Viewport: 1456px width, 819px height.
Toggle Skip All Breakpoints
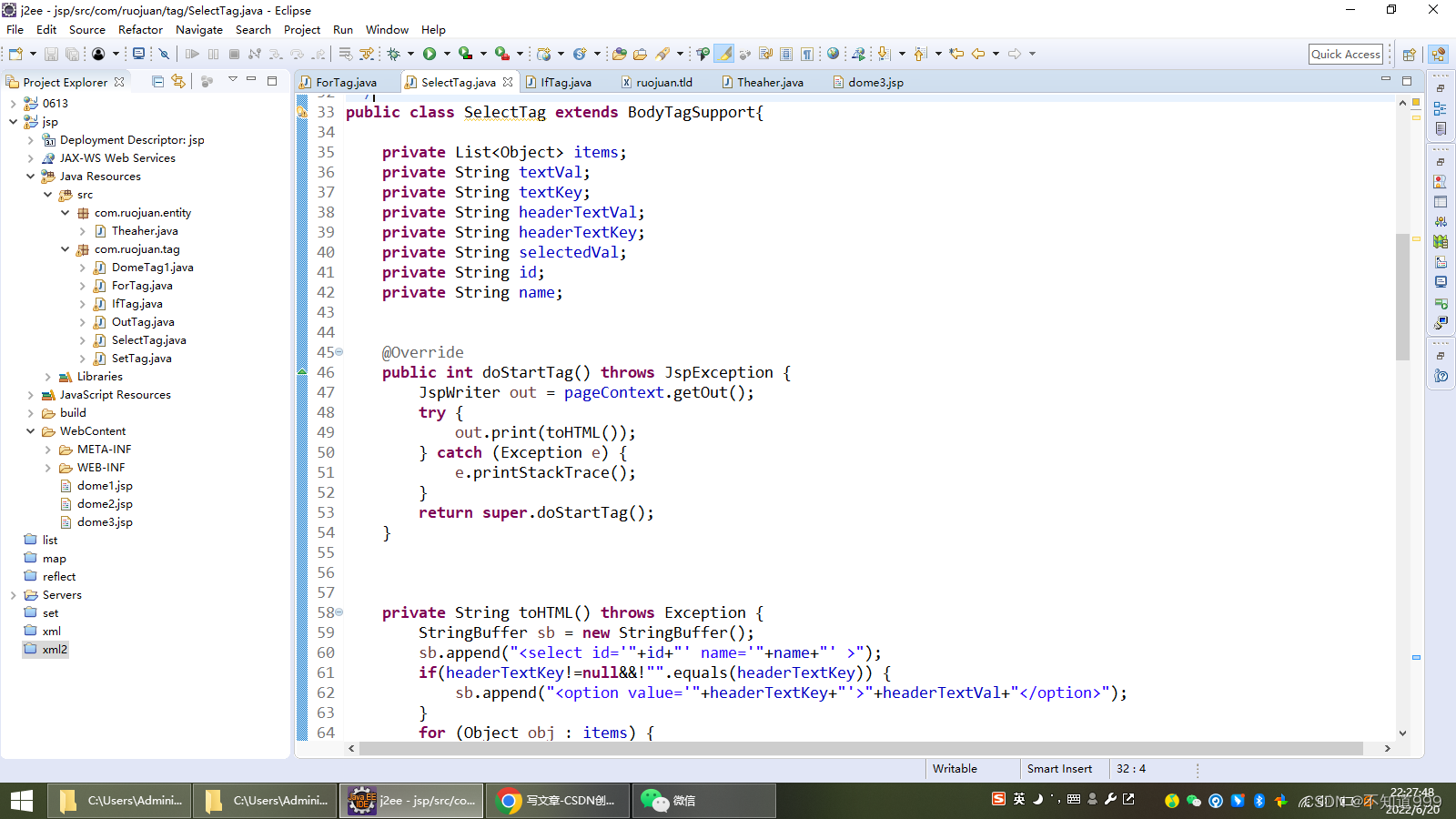click(165, 54)
